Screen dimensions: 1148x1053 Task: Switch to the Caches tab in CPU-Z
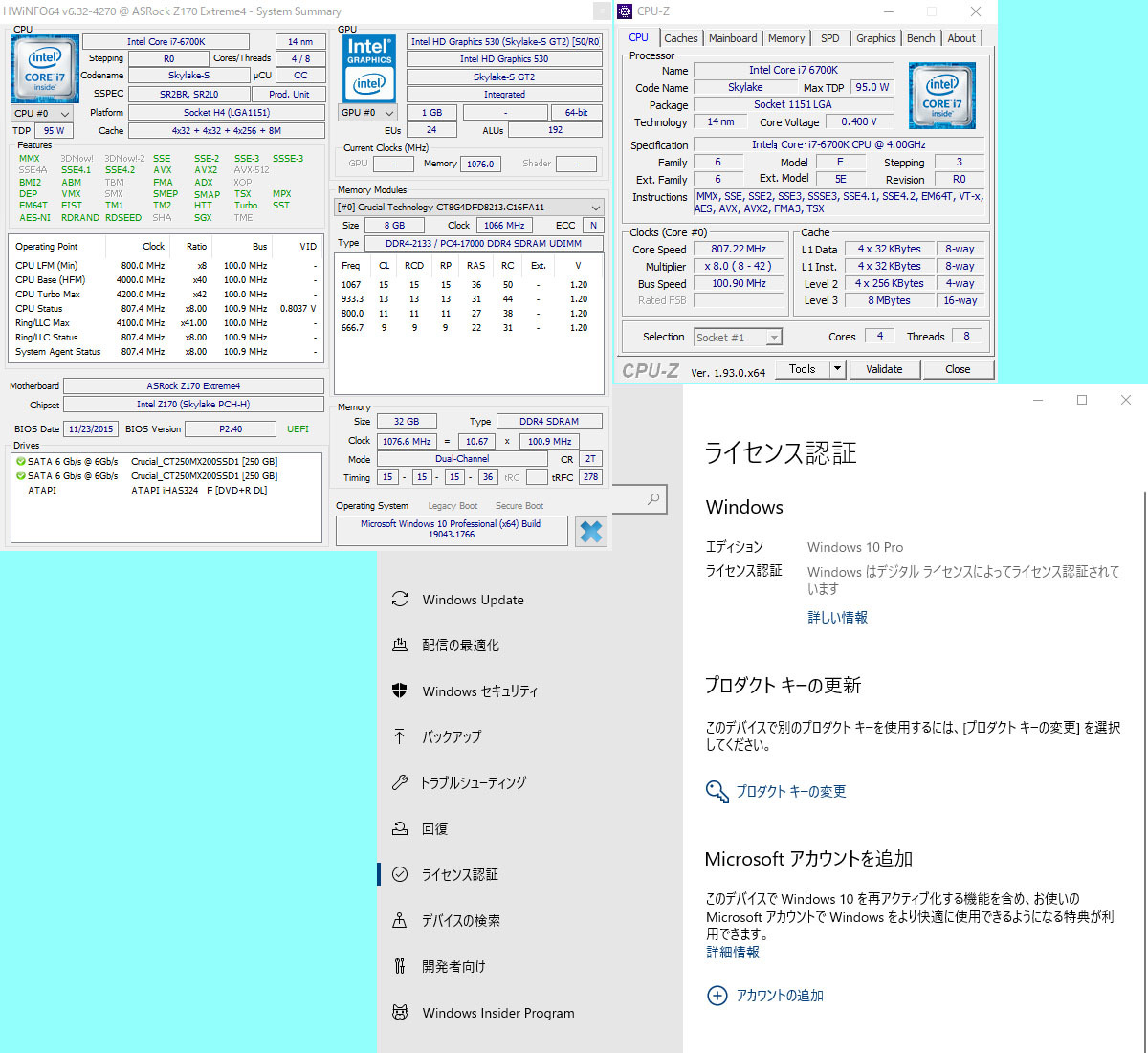tap(680, 38)
